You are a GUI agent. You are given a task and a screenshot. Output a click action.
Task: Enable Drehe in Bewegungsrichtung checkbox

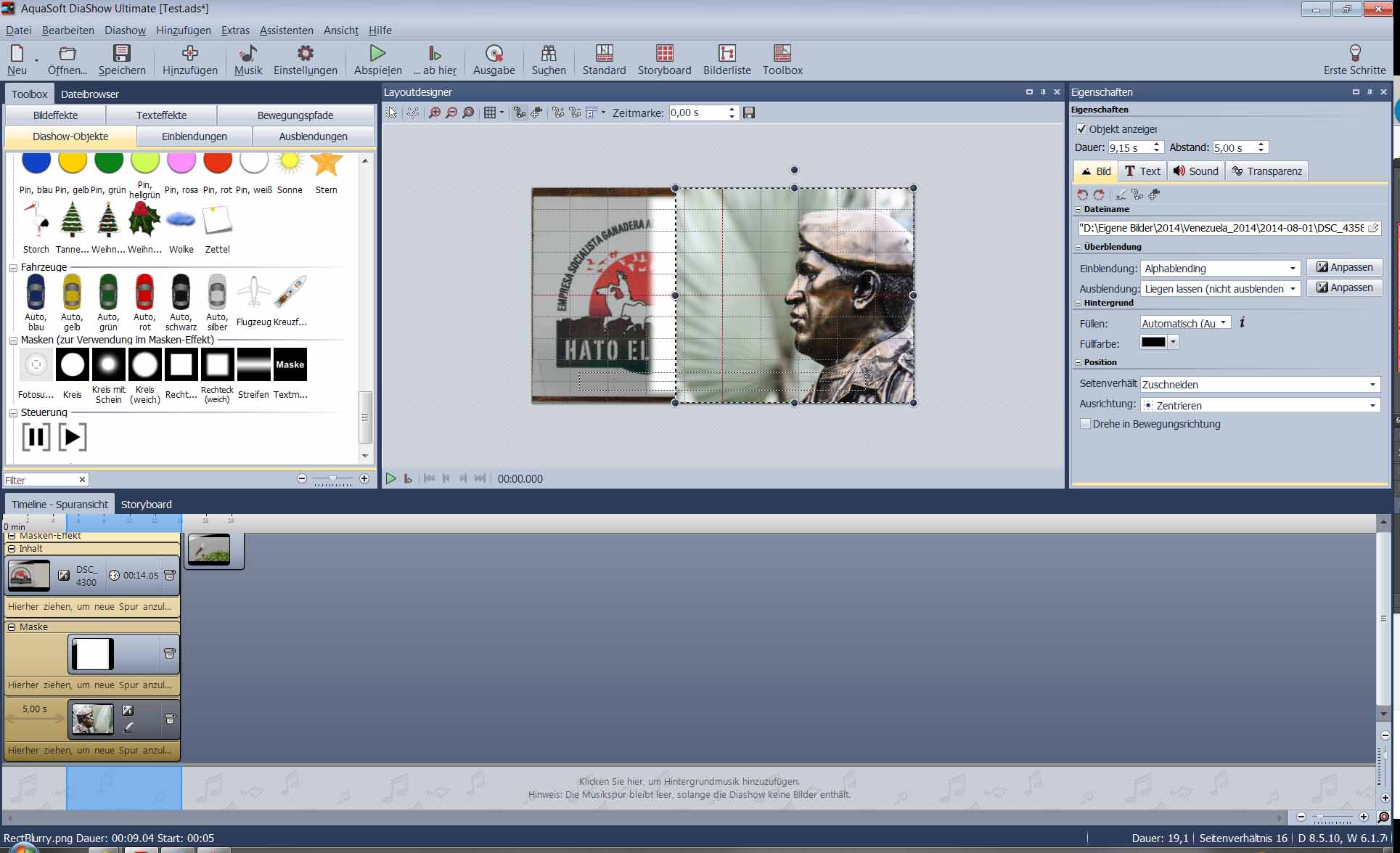[x=1086, y=424]
